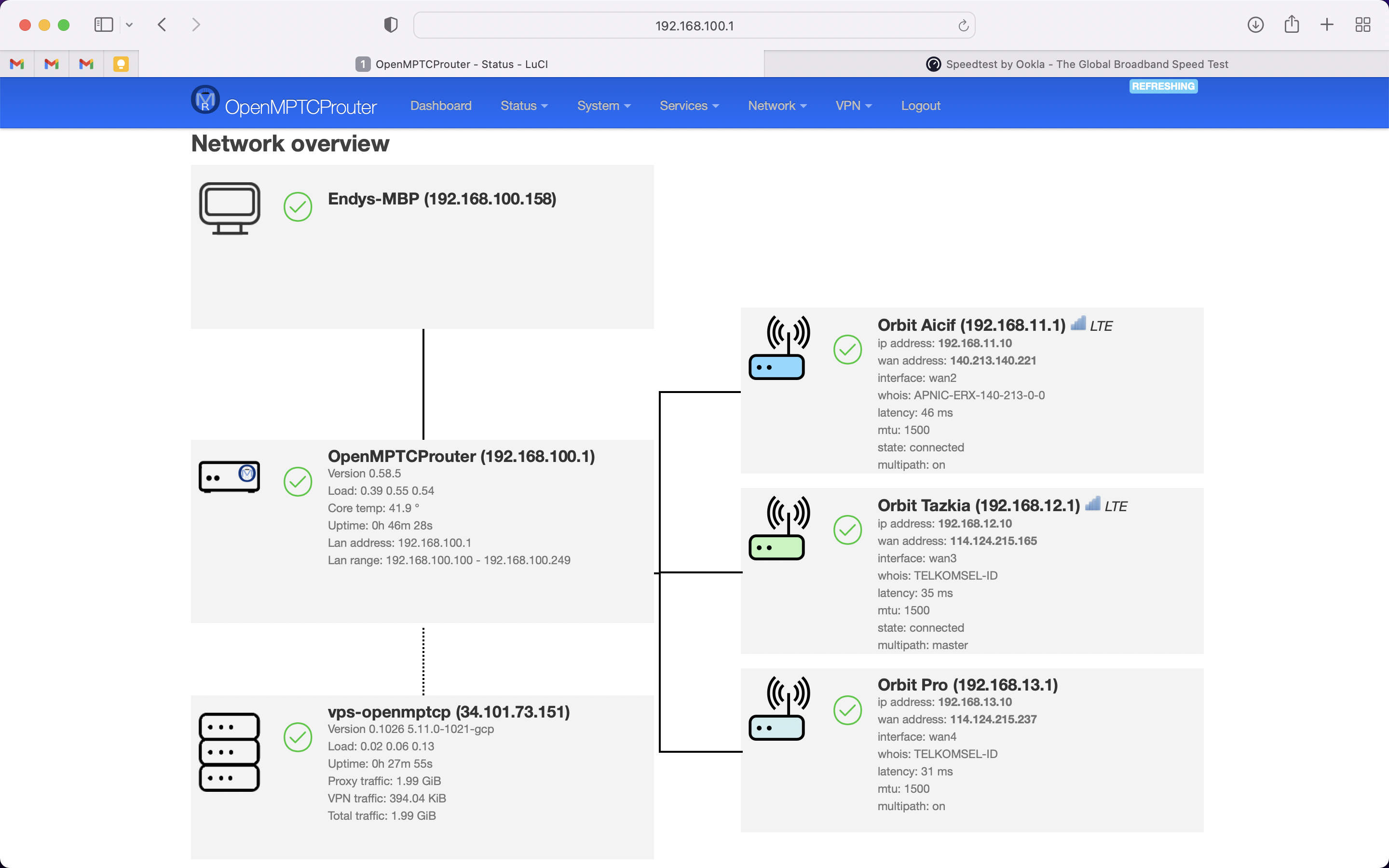Screen dimensions: 1389x868
Task: Focus the address bar showing 192.168.100.1
Action: pos(694,25)
